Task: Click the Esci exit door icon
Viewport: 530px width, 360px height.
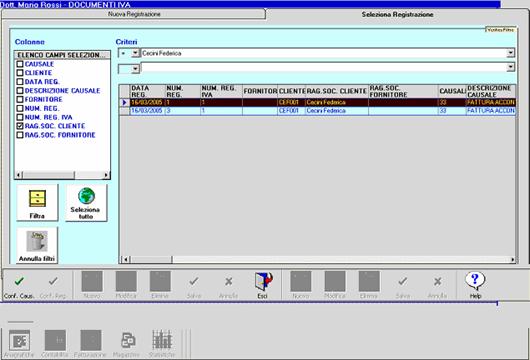Action: point(264,282)
